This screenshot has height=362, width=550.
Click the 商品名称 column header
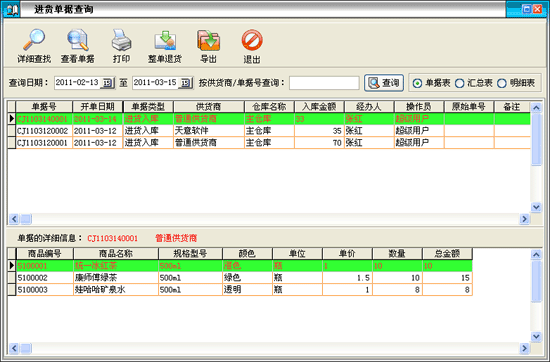[116, 254]
